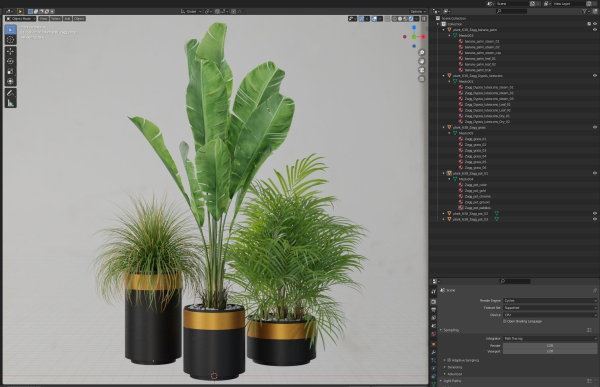
Task: Open the Object Mode dropdown
Action: click(21, 18)
